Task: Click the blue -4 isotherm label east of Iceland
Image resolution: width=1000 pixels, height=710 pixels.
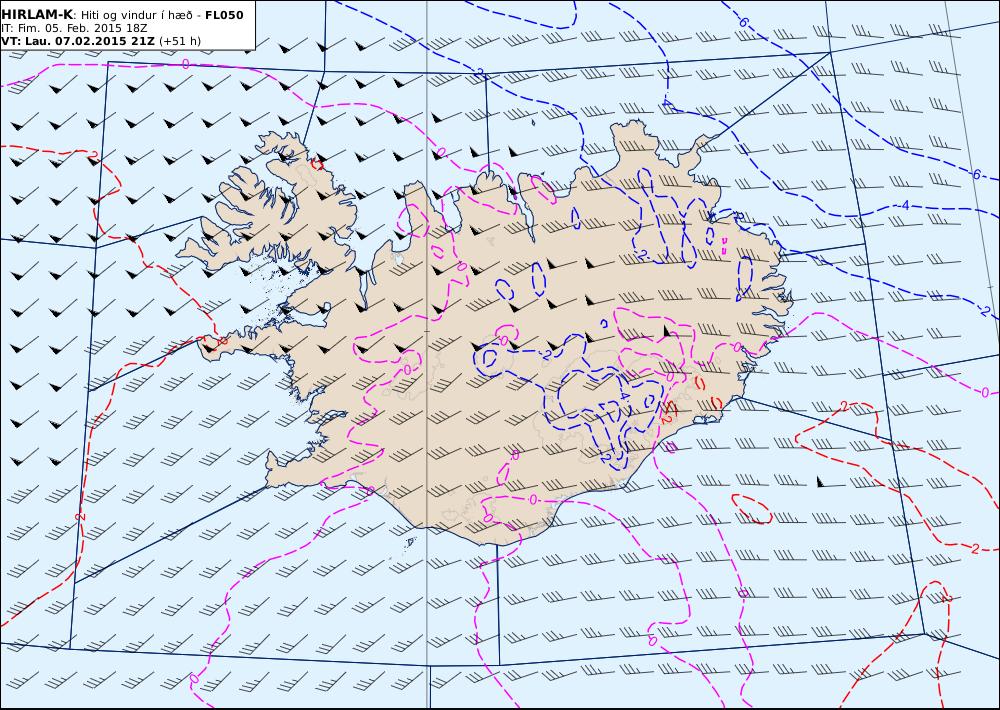Action: 904,205
